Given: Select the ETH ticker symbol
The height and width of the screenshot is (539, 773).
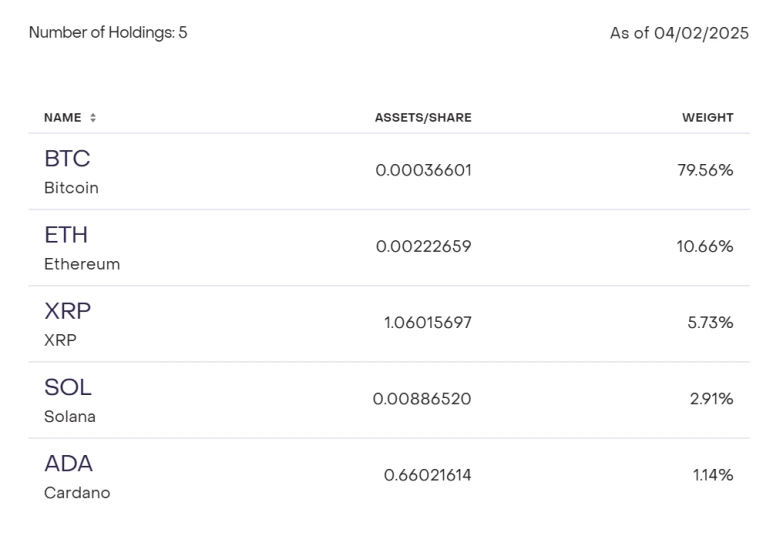Looking at the screenshot, I should (66, 235).
